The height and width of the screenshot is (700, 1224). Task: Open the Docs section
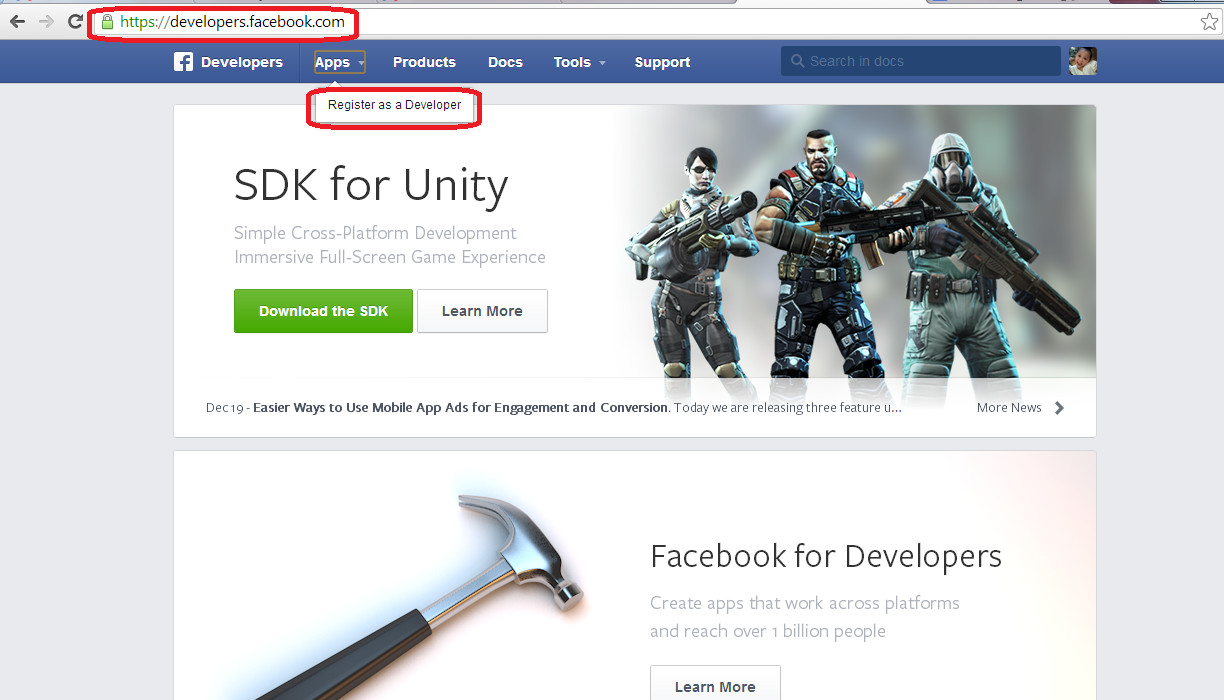(x=505, y=62)
